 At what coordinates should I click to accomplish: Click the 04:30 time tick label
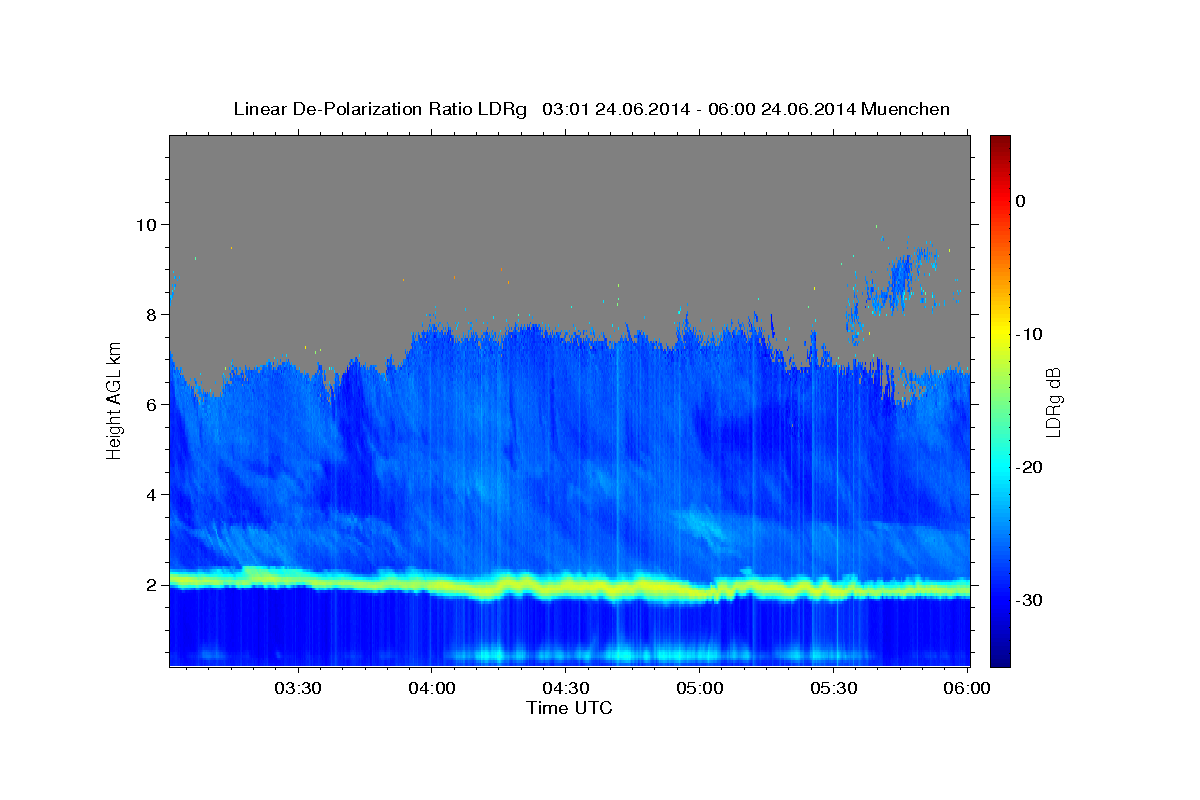point(565,689)
